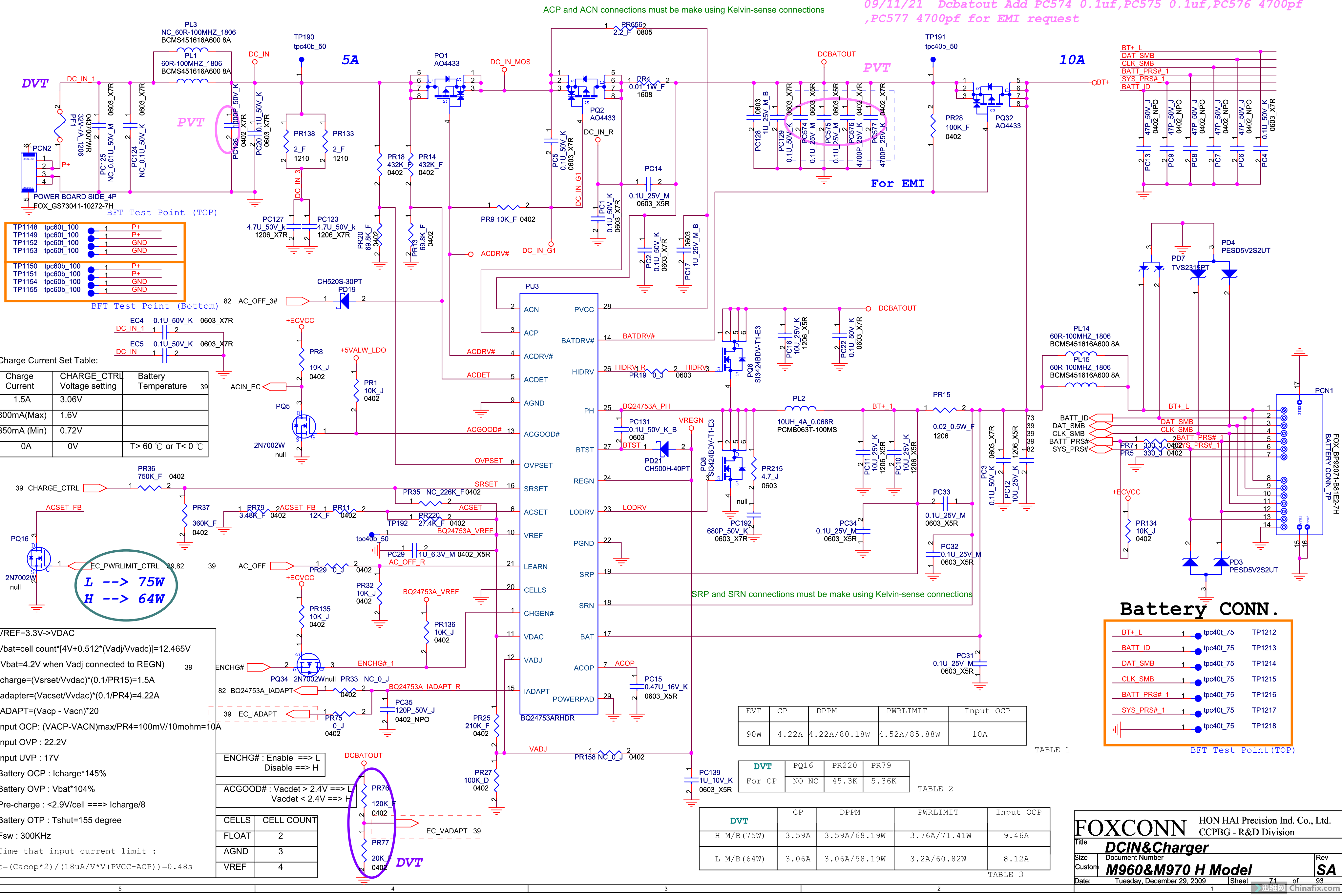Click the green ACP and ACN Kelvin-sense note

pyautogui.click(x=683, y=10)
